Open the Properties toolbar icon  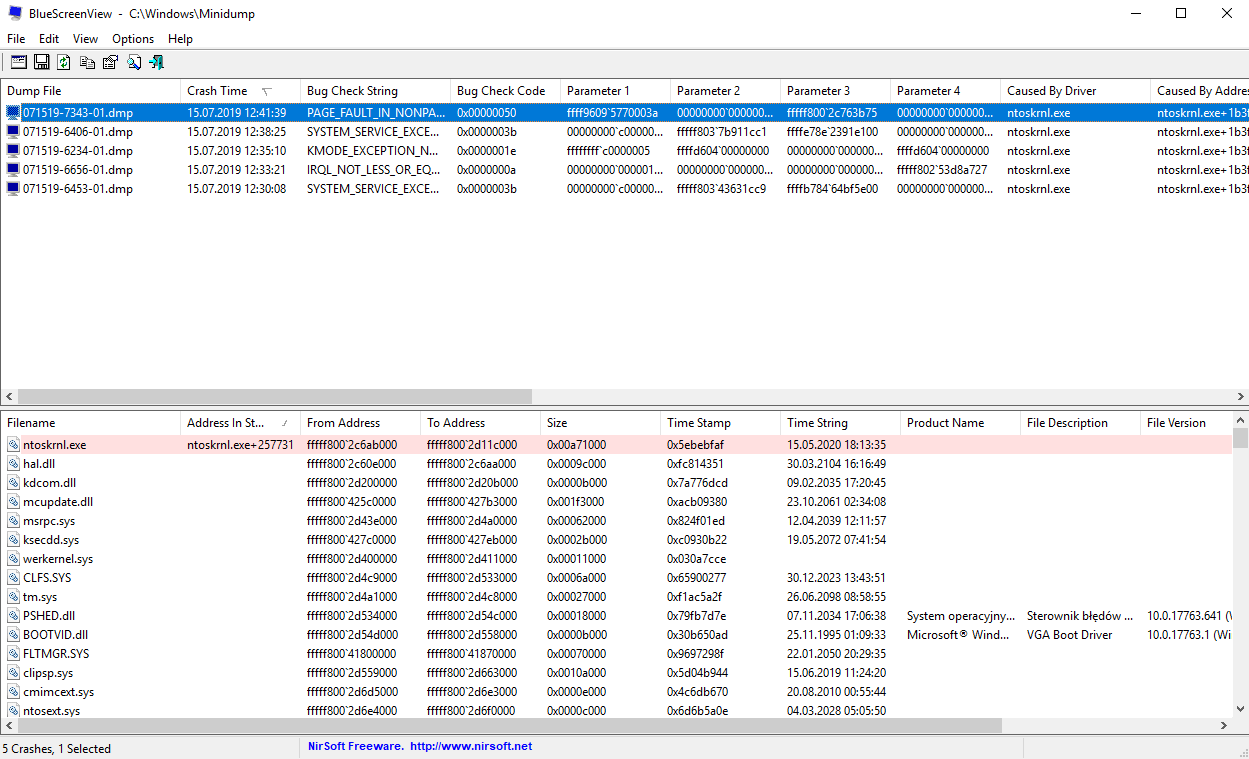point(110,62)
